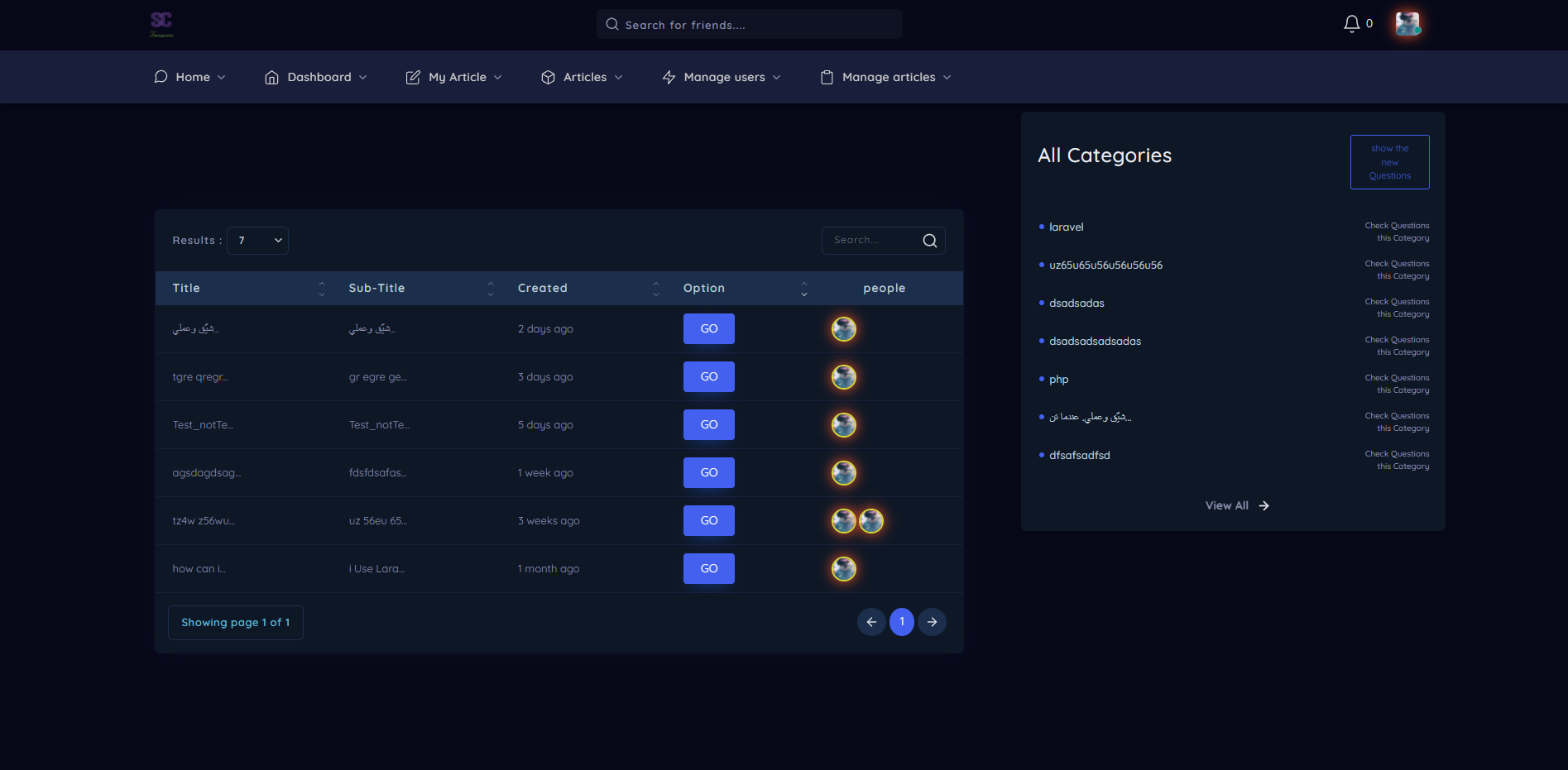Viewport: 1568px width, 770px height.
Task: Click the table search magnifier icon
Action: [930, 241]
